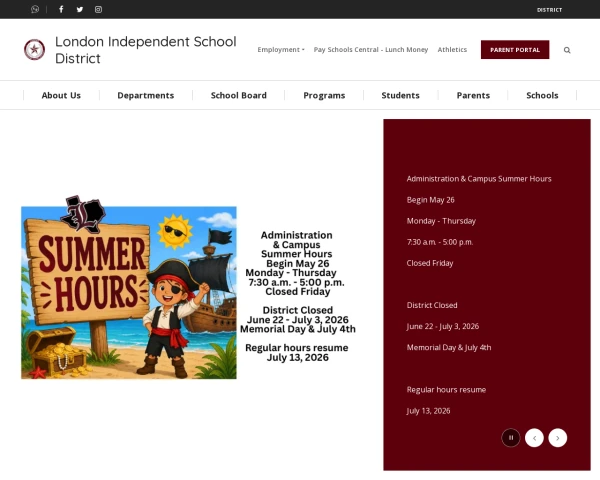The image size is (600, 480).
Task: Click the Summer Hours pirate image
Action: click(x=129, y=288)
